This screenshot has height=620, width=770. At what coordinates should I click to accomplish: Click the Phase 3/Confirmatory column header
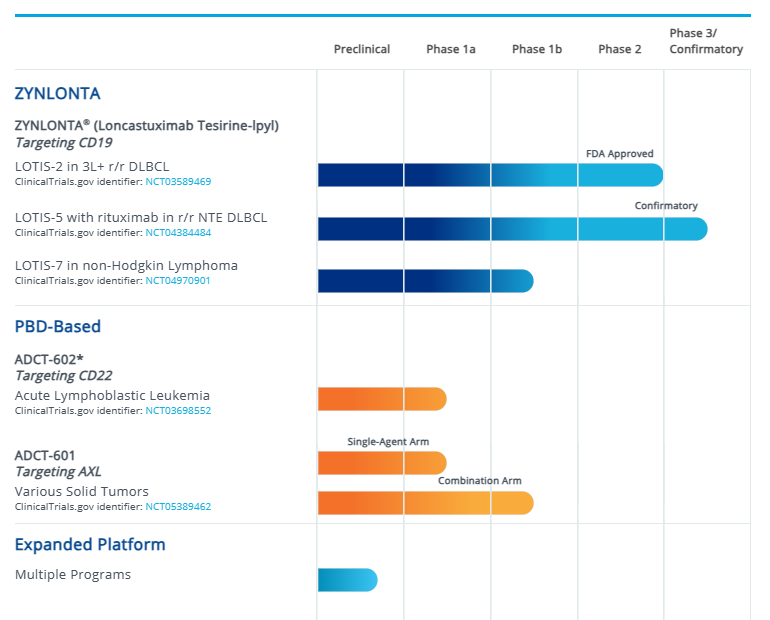coord(706,41)
